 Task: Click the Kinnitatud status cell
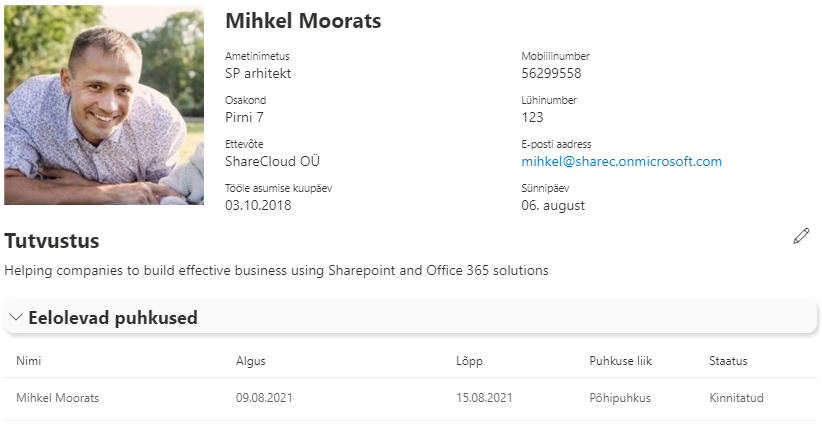click(738, 398)
